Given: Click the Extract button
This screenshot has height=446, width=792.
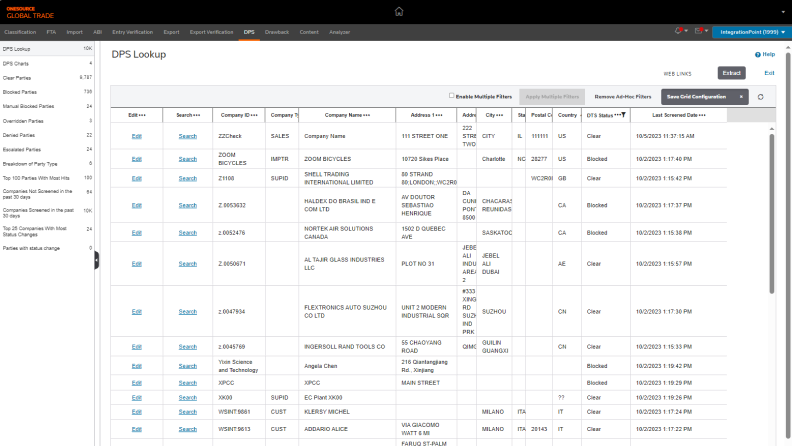Looking at the screenshot, I should click(x=731, y=73).
